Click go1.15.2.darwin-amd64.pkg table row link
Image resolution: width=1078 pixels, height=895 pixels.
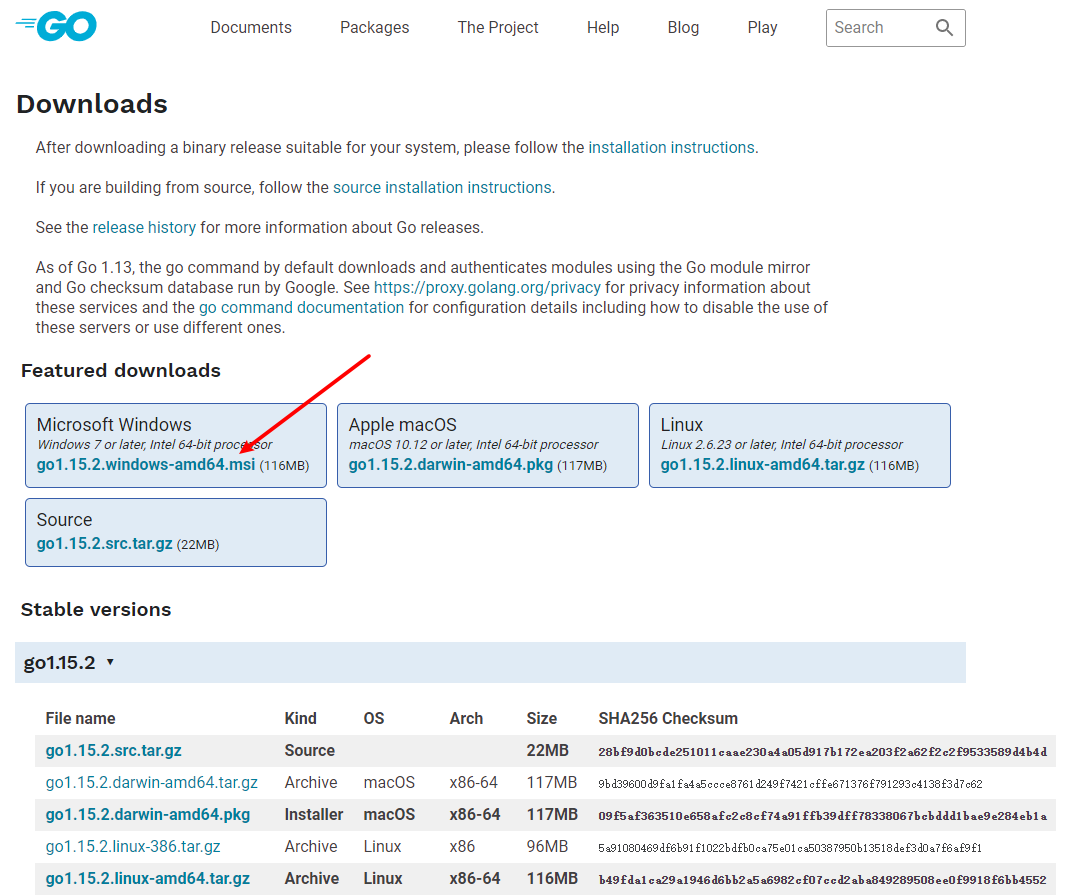pos(148,815)
